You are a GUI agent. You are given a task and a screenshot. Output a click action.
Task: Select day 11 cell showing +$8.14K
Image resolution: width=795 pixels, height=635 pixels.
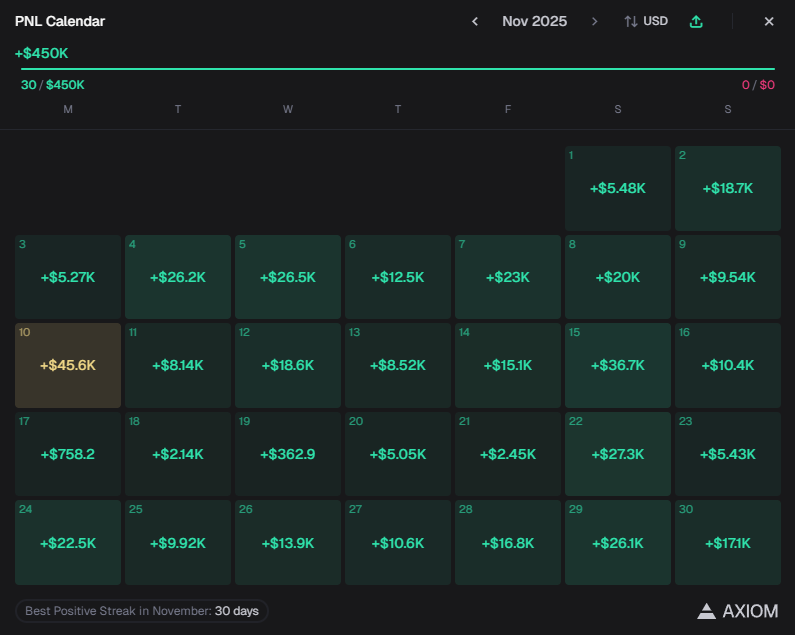(x=178, y=365)
